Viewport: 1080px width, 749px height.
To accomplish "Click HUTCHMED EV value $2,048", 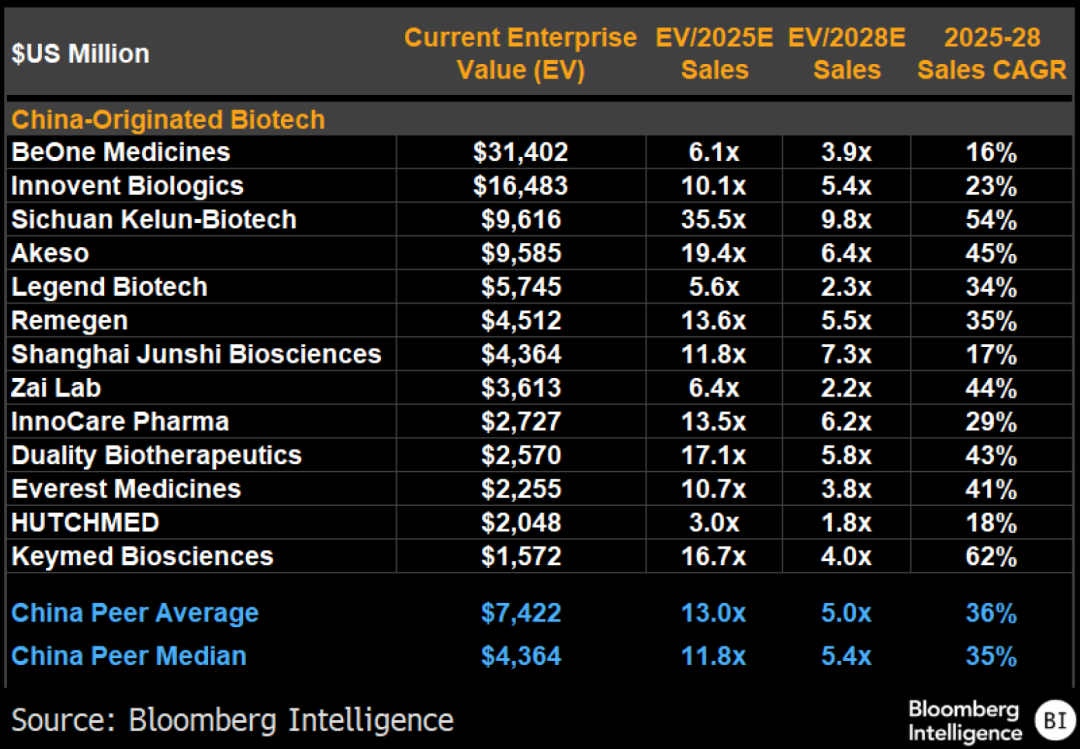I will click(x=521, y=523).
